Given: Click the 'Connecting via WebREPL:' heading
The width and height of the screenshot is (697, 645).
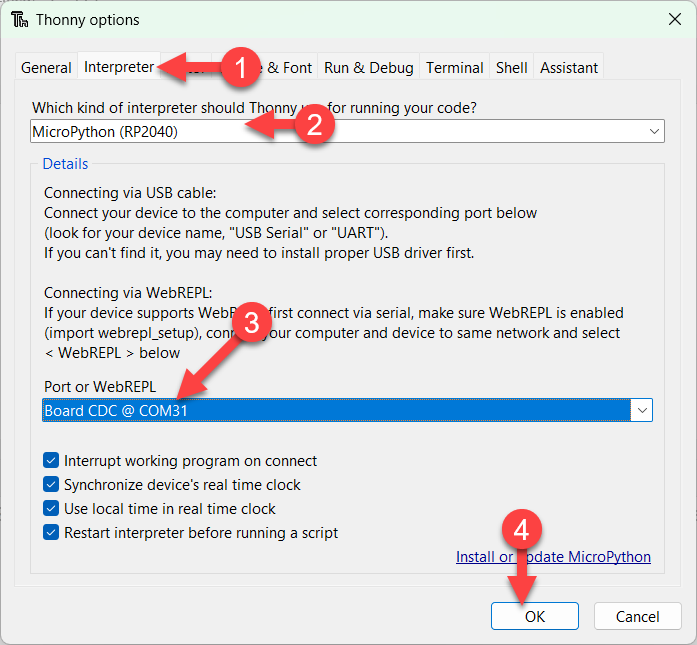Looking at the screenshot, I should 128,292.
